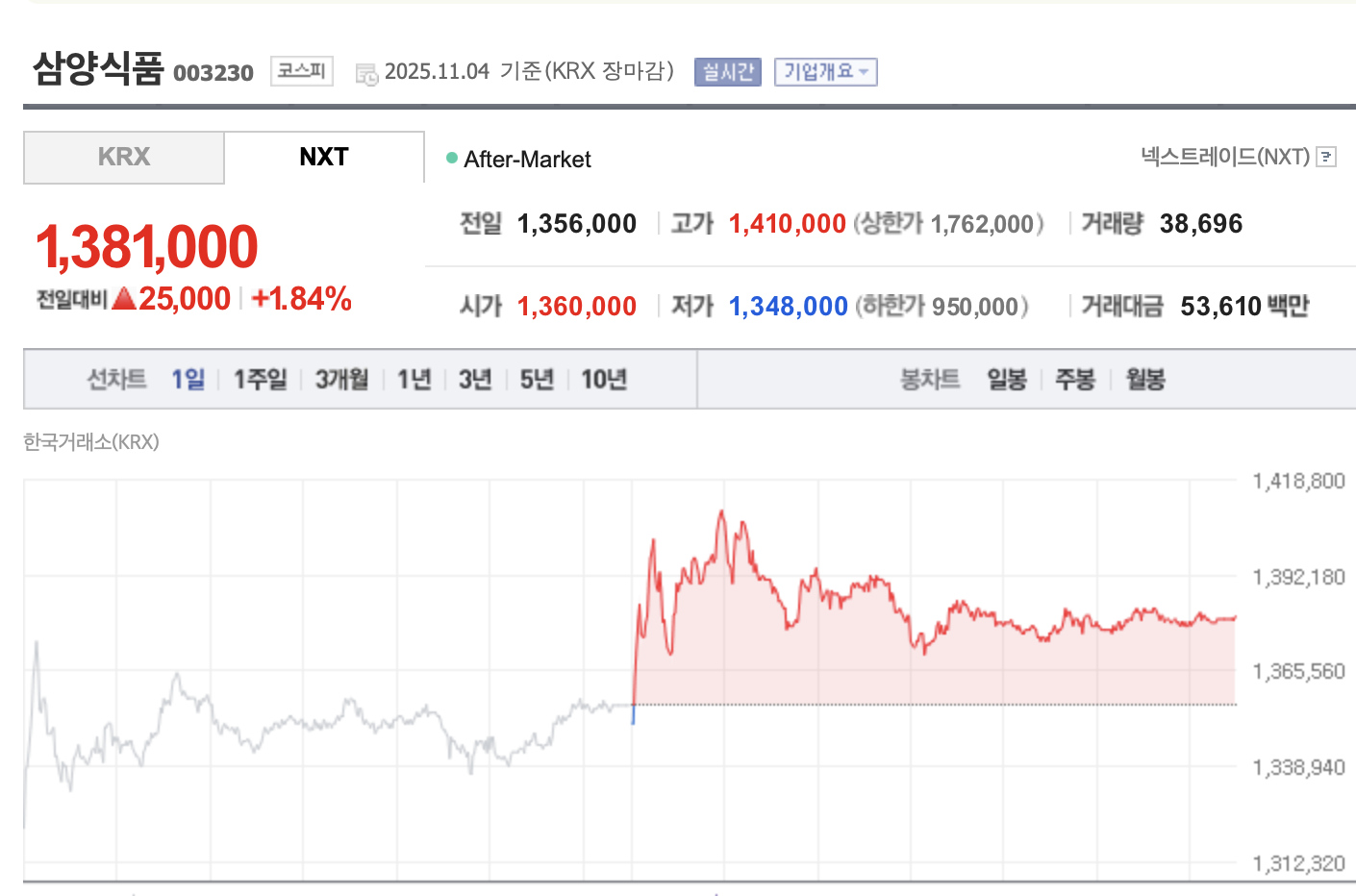Click the calendar icon beside the date

coord(365,71)
